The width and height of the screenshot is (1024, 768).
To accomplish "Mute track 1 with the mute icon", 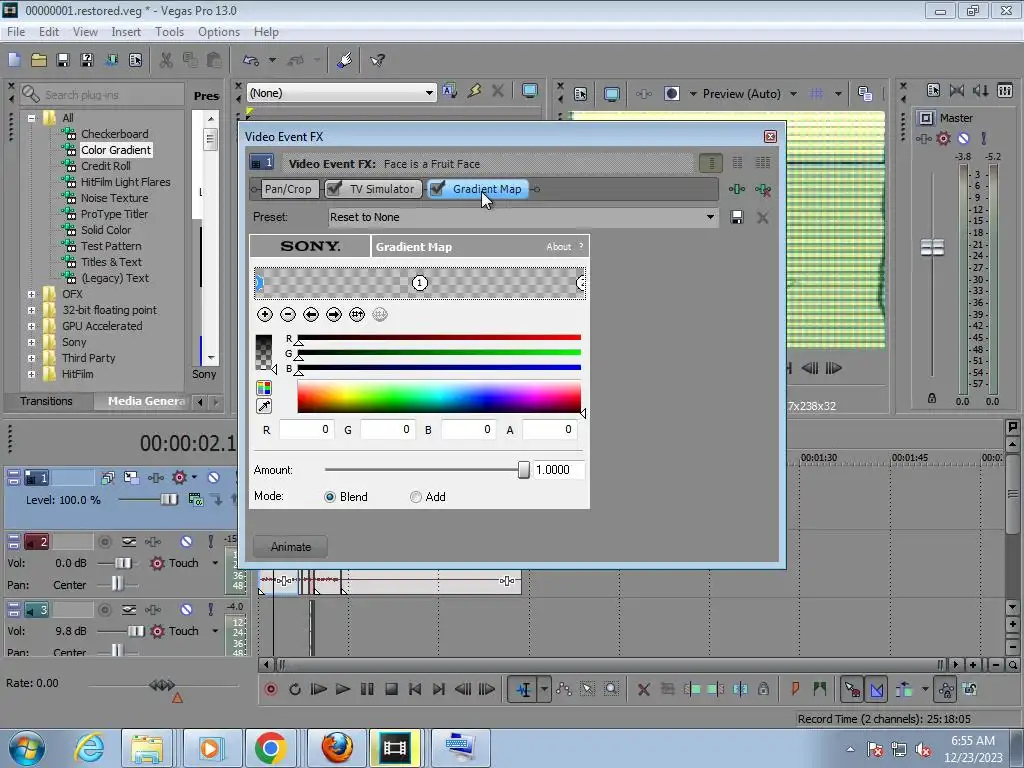I will pos(213,477).
